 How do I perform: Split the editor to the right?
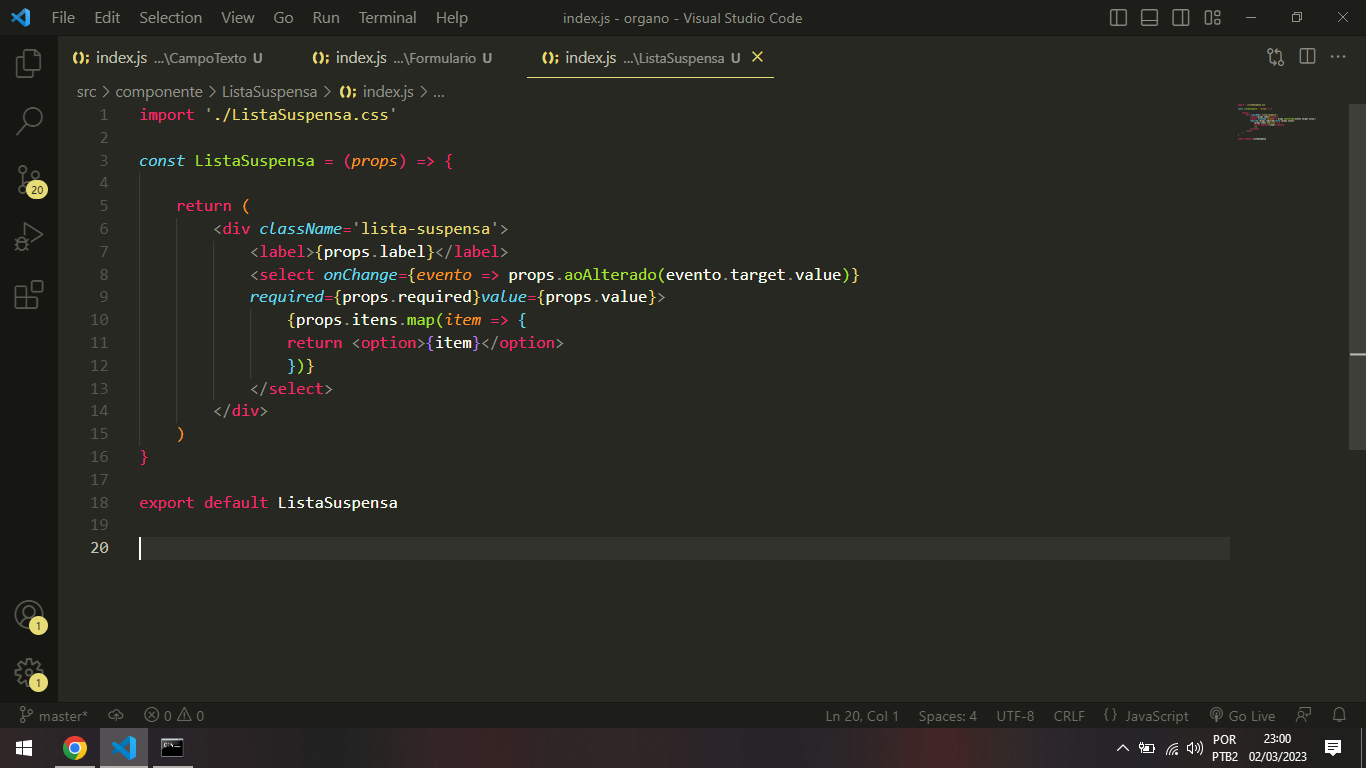click(x=1307, y=57)
